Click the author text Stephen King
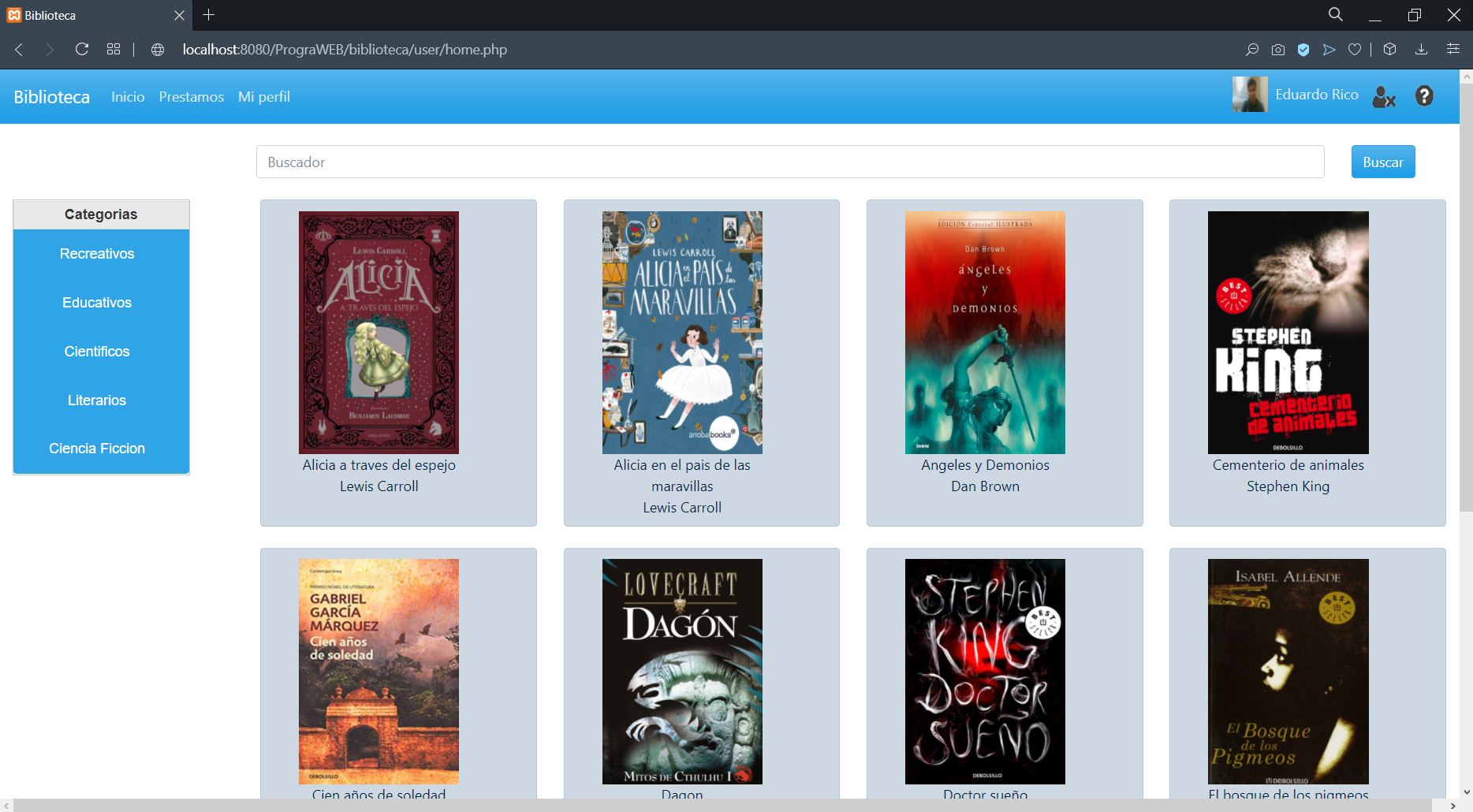1473x812 pixels. (1288, 486)
